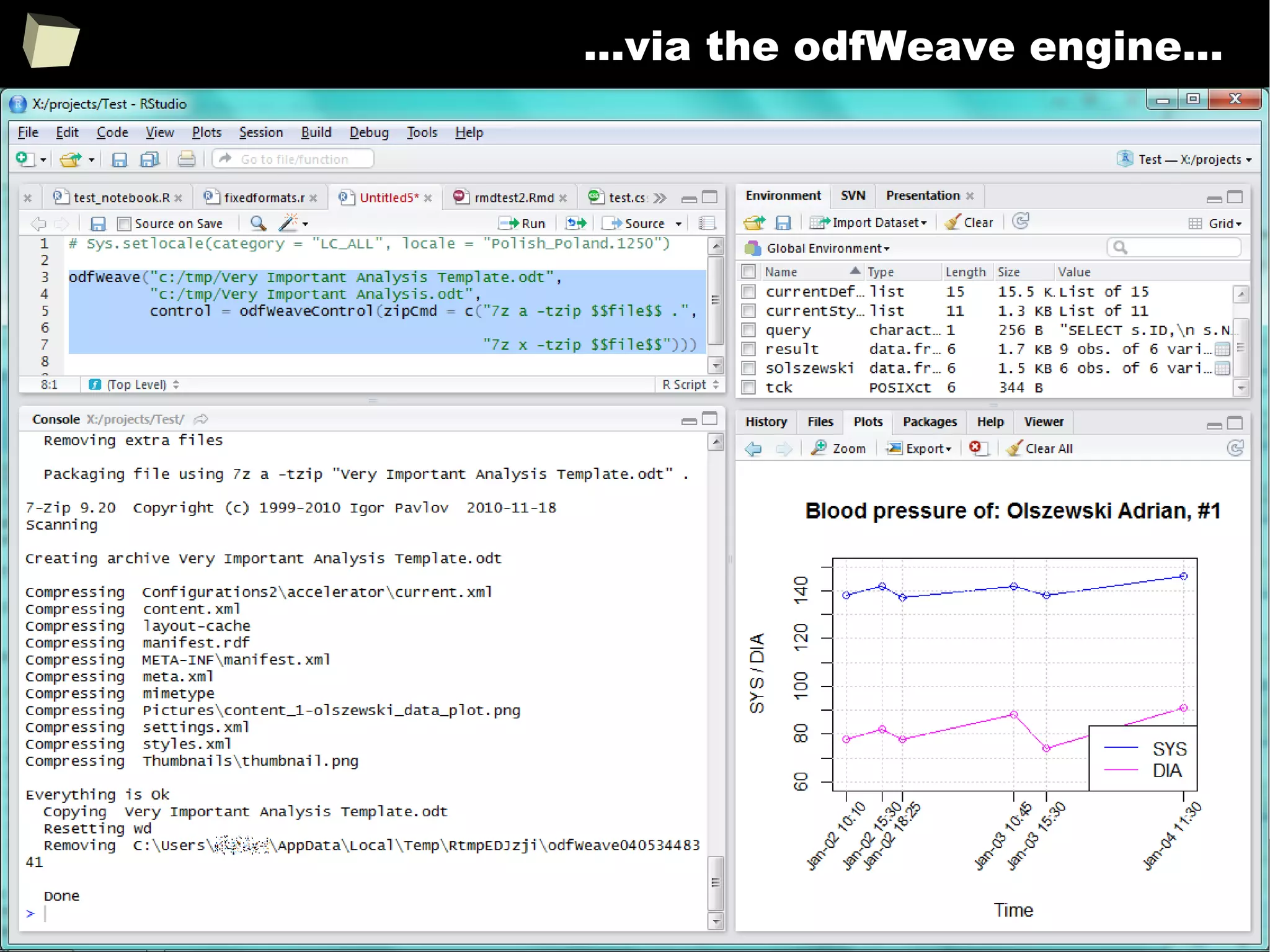Click the print document icon
The image size is (1270, 952).
186,159
